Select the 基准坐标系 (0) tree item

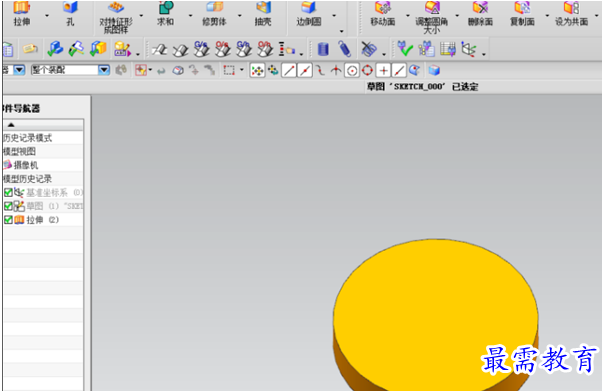pyautogui.click(x=54, y=192)
